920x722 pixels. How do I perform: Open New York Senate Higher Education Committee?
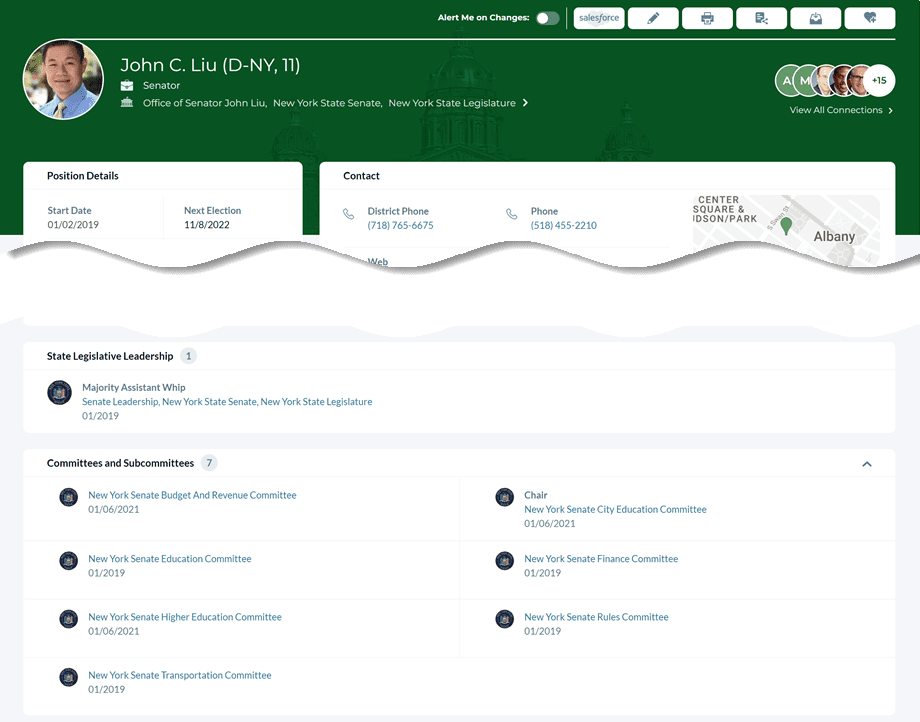click(x=185, y=617)
